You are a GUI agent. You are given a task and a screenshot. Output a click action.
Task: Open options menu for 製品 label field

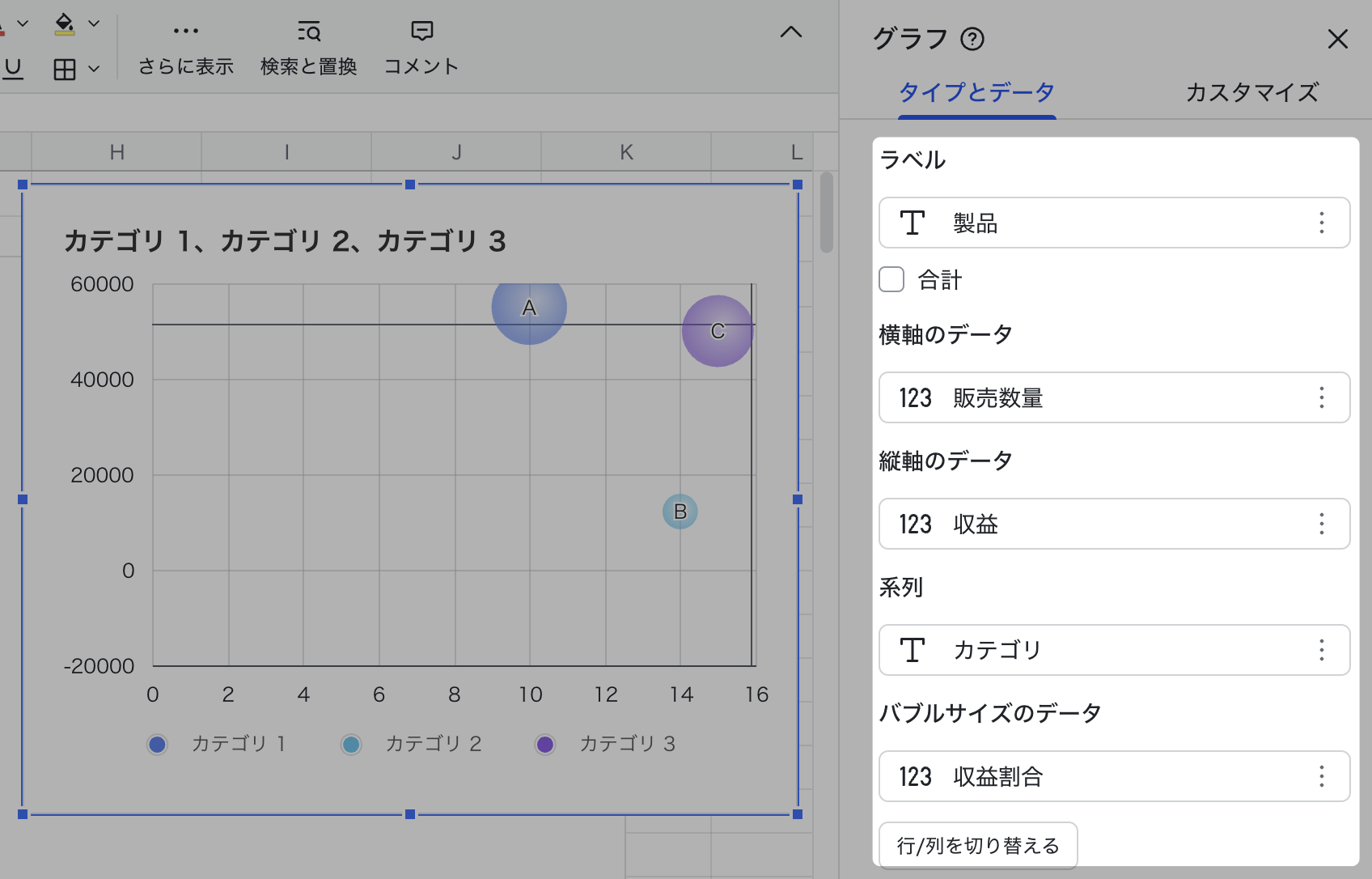[1321, 223]
